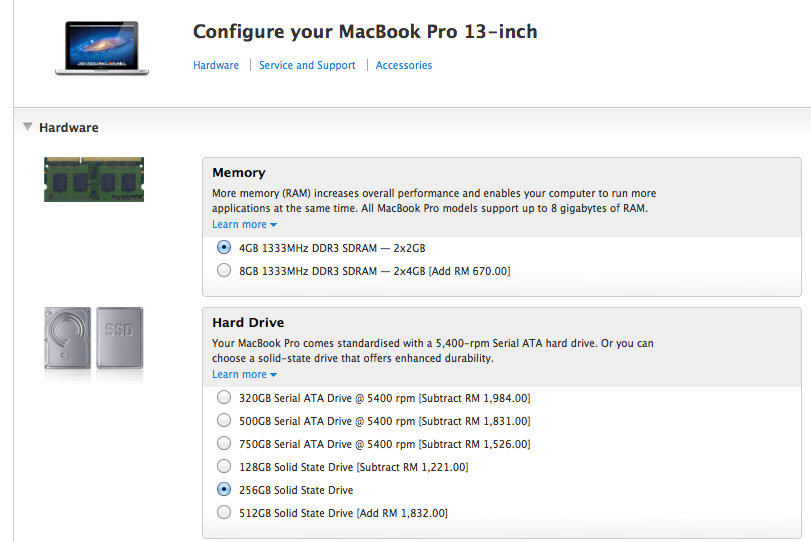811x542 pixels.
Task: Open the Hardware tab link
Action: tap(216, 65)
